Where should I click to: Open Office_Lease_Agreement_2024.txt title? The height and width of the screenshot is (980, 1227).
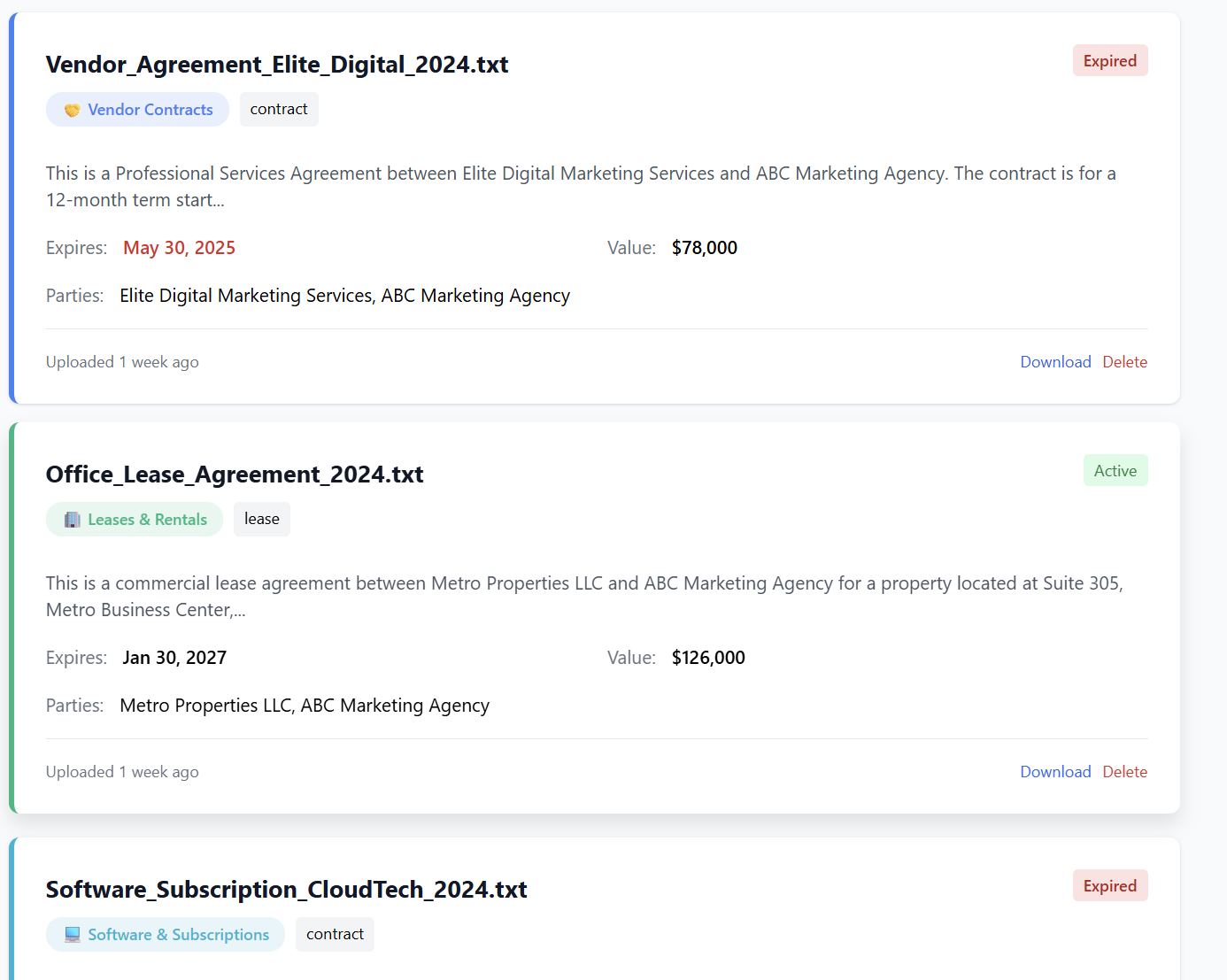pos(235,475)
